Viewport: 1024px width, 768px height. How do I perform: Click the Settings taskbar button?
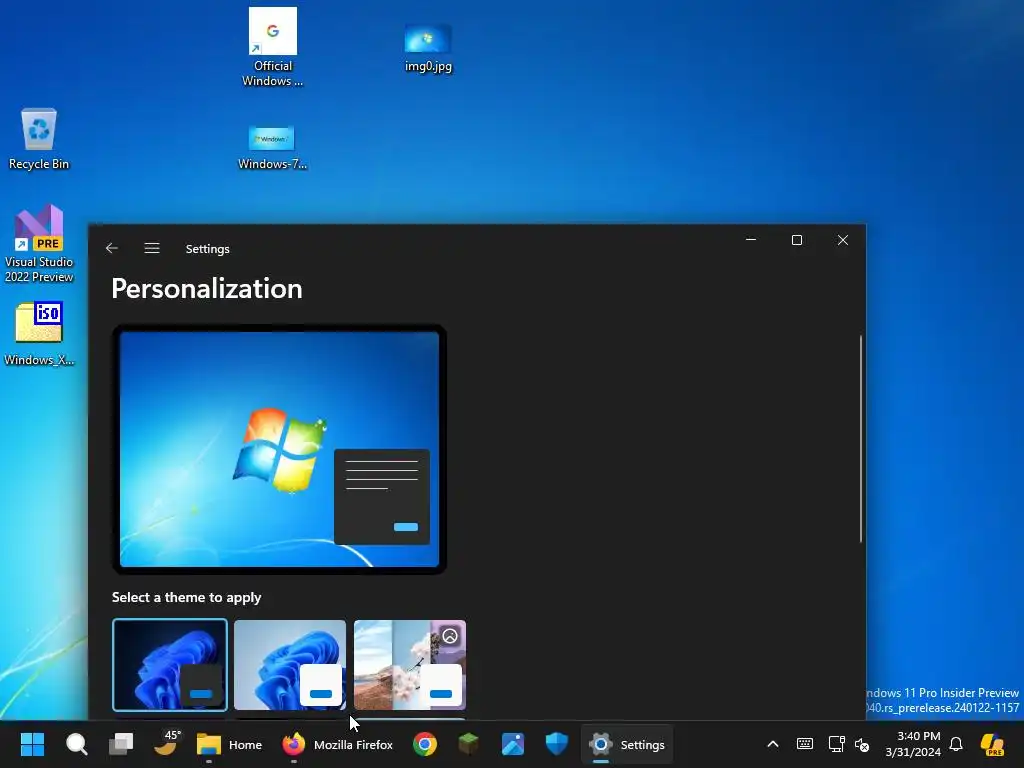pos(627,744)
